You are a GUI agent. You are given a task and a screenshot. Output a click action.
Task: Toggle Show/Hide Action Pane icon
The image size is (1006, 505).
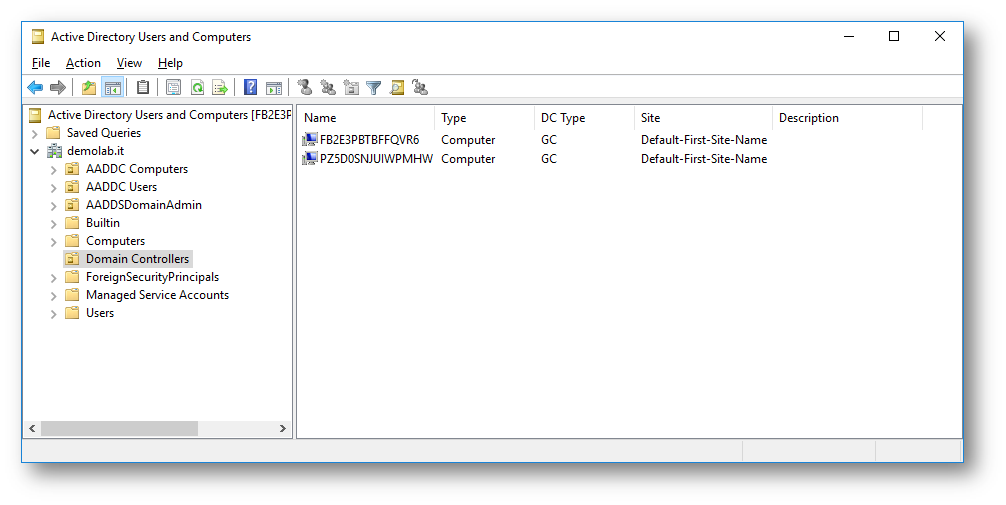(x=274, y=87)
